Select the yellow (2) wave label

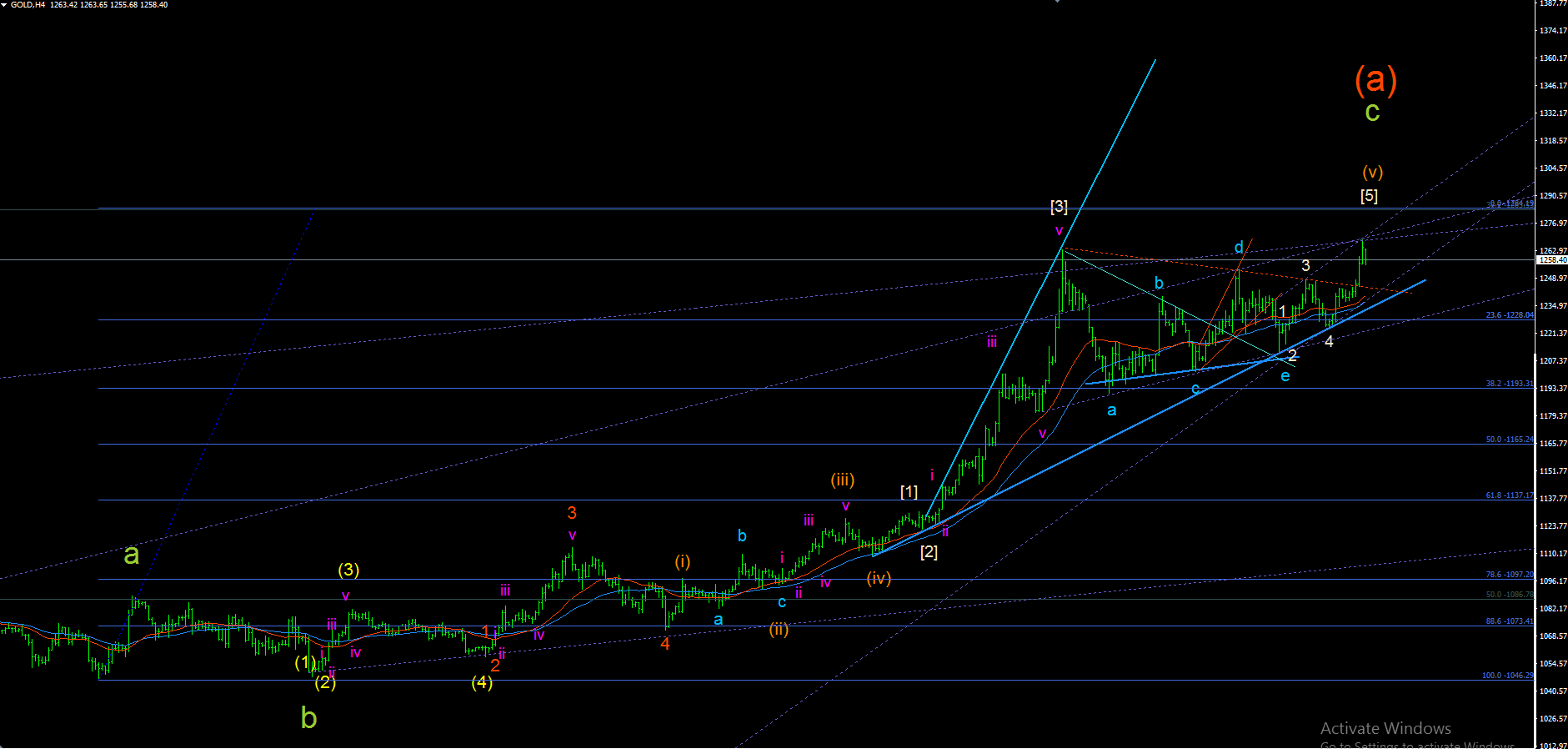tap(325, 682)
